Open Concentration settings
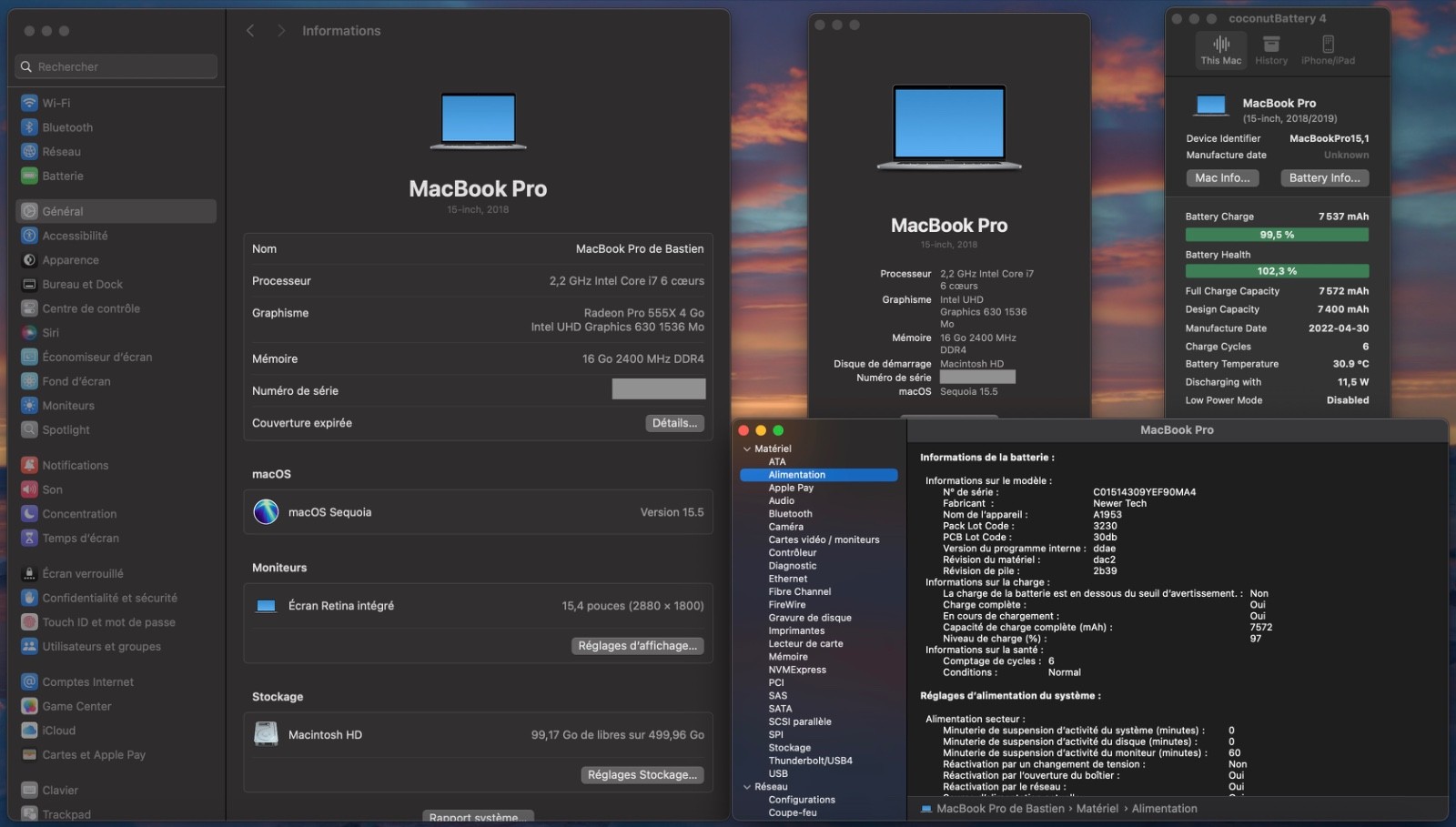 tap(116, 514)
